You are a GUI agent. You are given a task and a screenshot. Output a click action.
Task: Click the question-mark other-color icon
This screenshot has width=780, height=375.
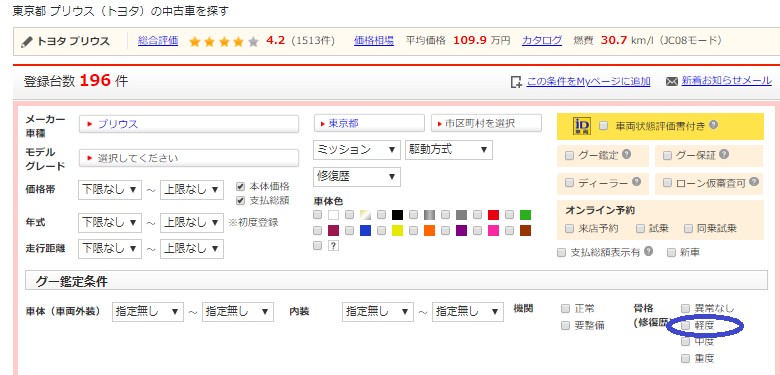333,246
